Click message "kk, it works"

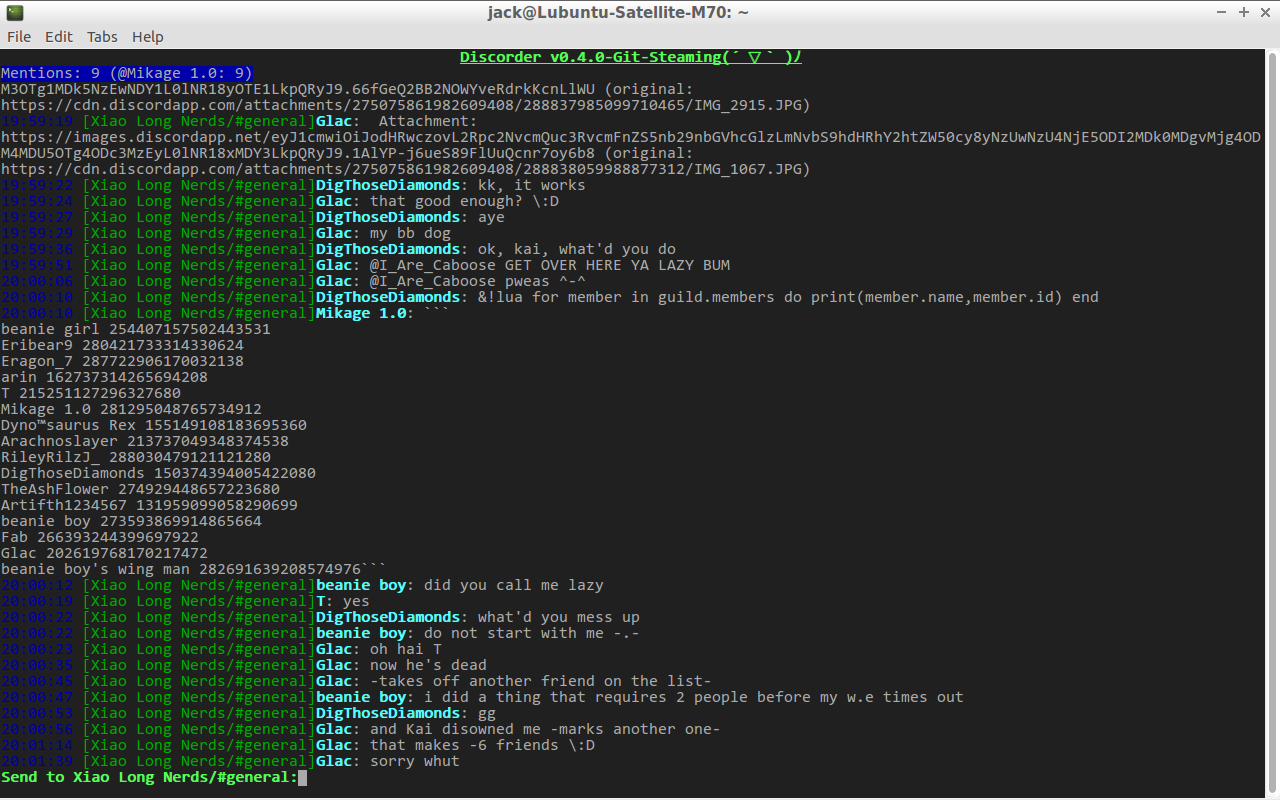(x=531, y=185)
